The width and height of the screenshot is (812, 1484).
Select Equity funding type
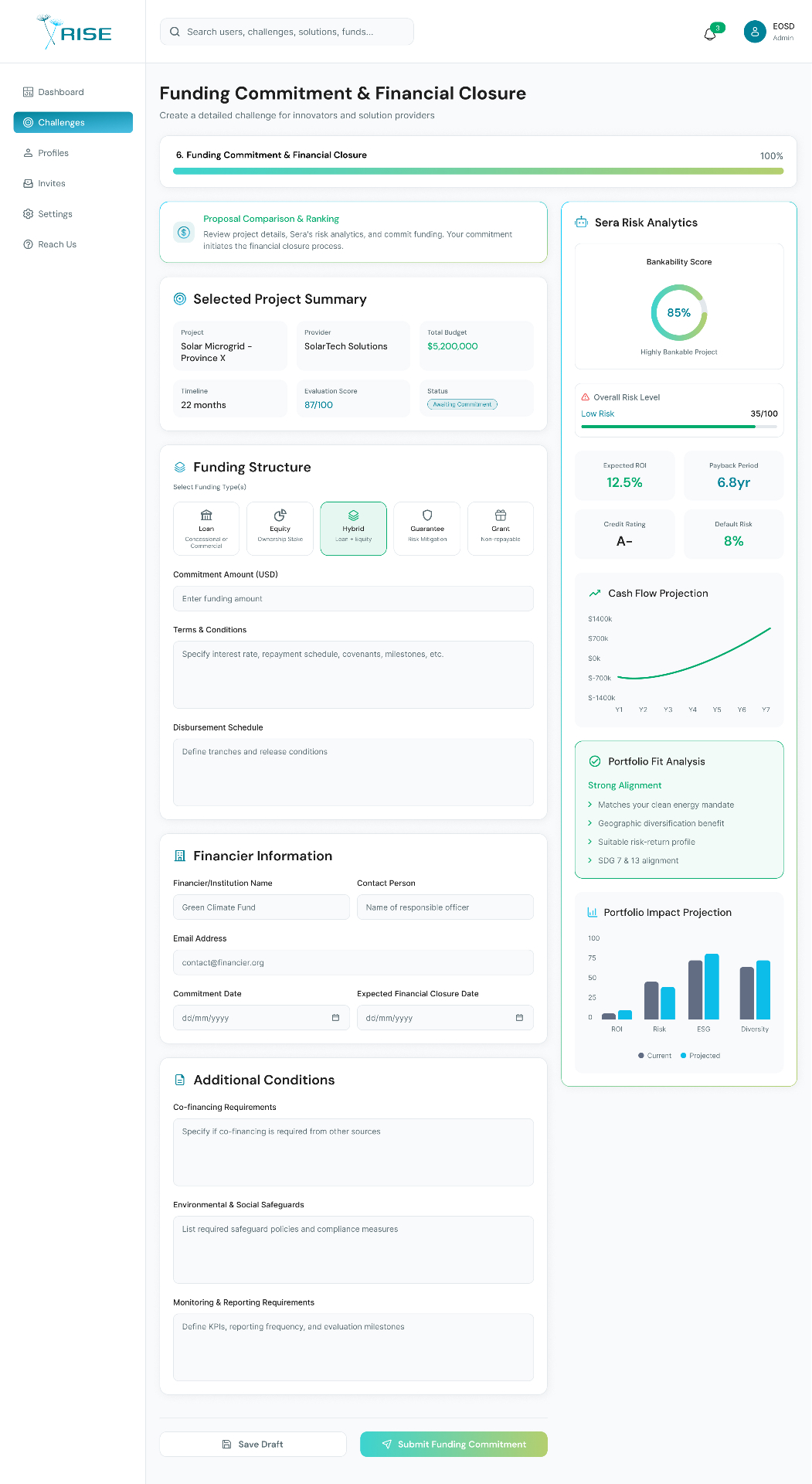pyautogui.click(x=280, y=529)
